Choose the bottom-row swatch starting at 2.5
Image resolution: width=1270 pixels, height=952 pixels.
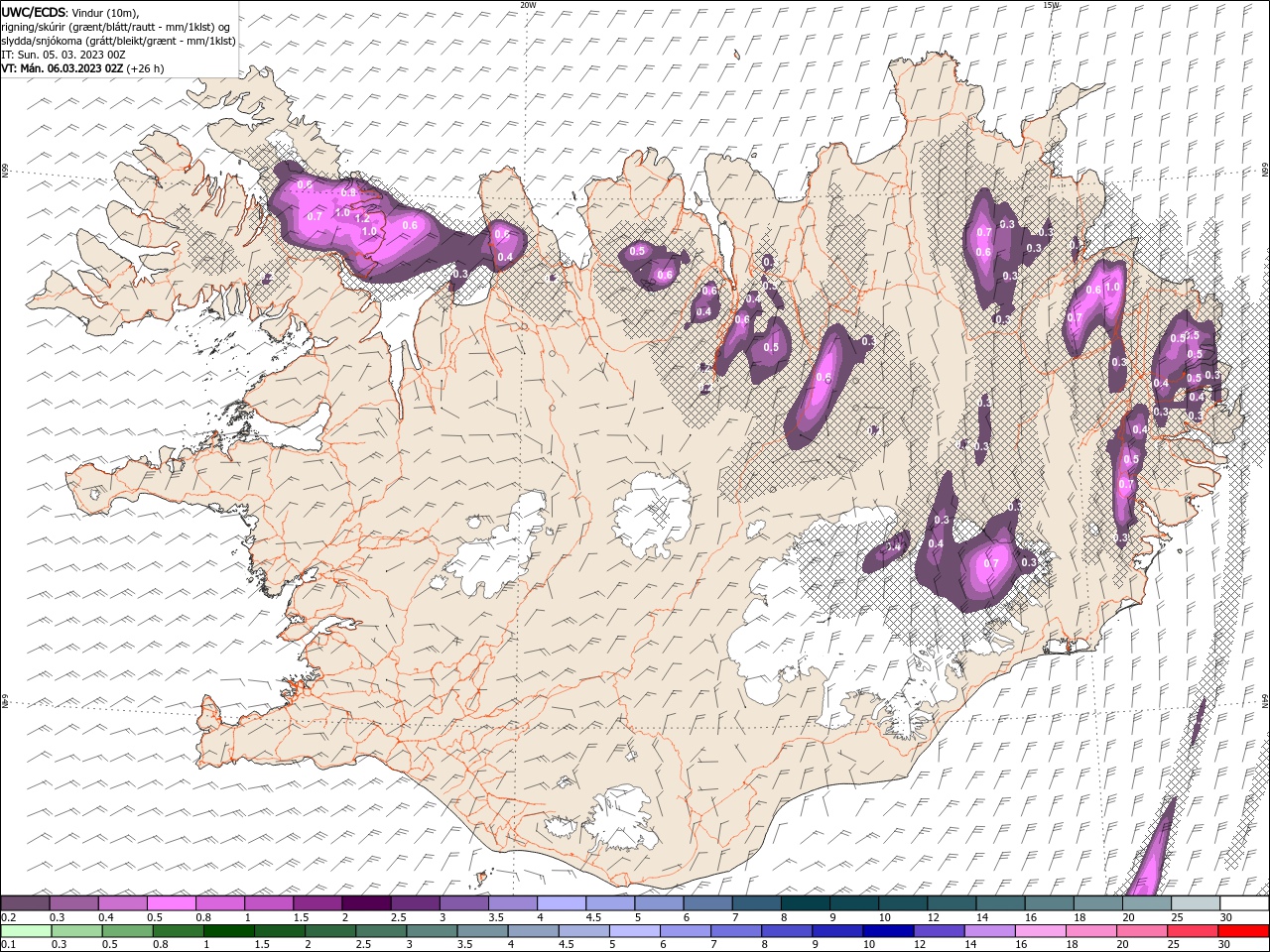[x=381, y=931]
